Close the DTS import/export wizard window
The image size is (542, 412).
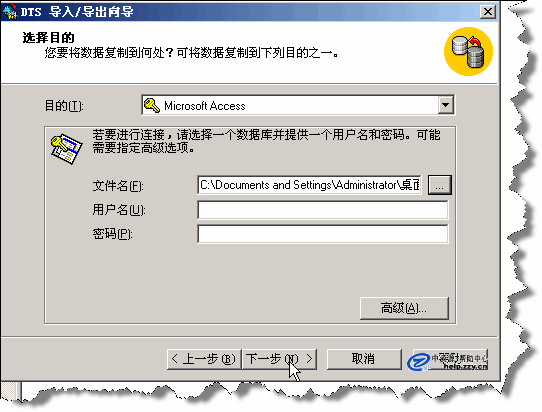pos(488,12)
